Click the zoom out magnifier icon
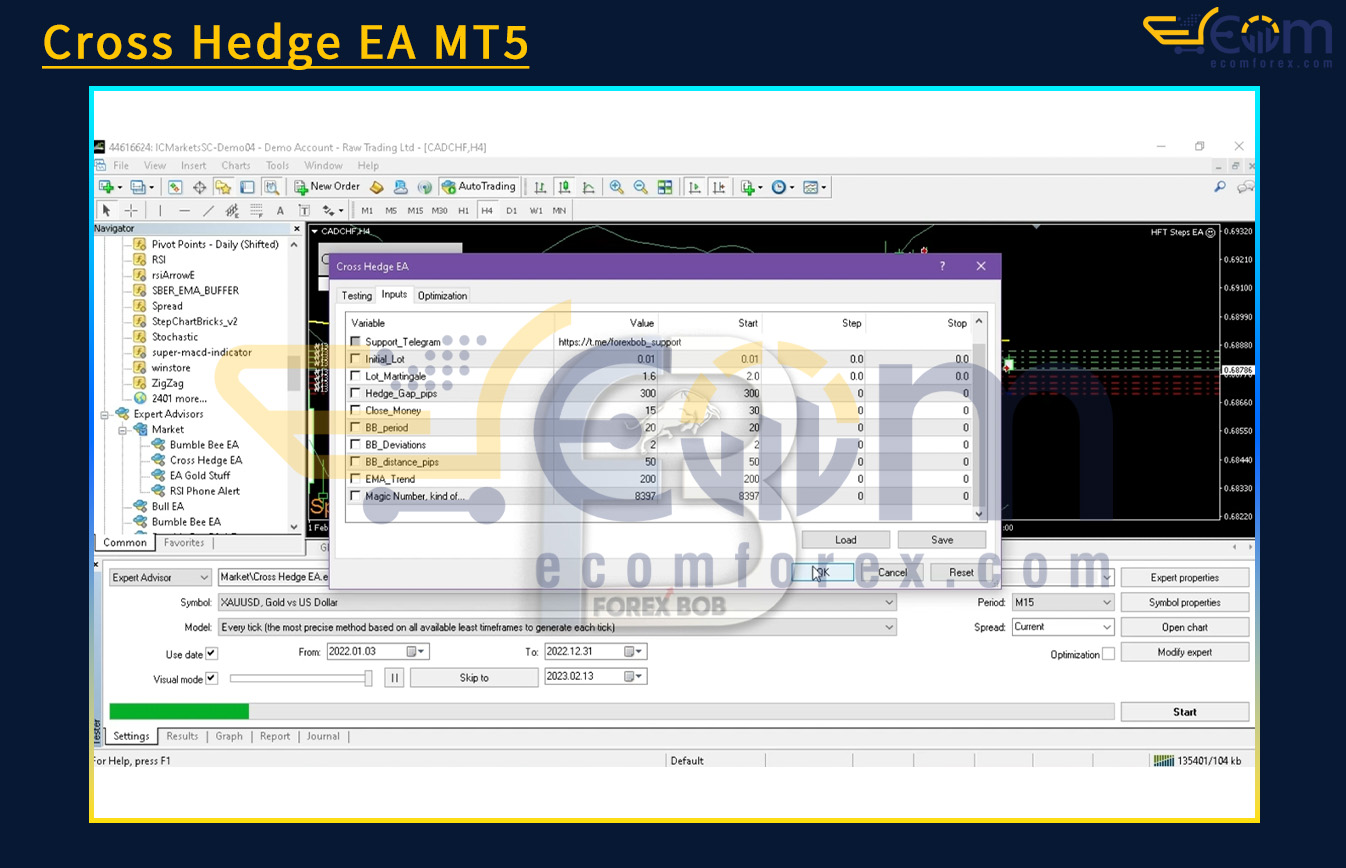Image resolution: width=1346 pixels, height=868 pixels. (640, 187)
